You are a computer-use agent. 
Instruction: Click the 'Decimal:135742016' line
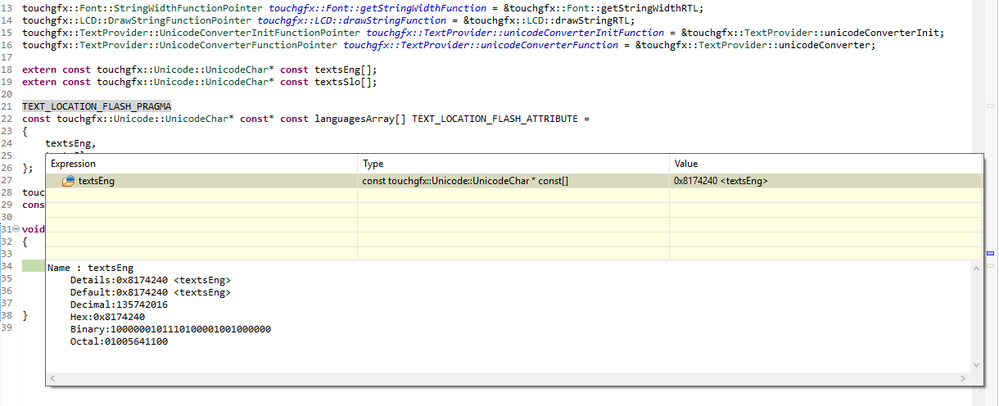pos(119,305)
